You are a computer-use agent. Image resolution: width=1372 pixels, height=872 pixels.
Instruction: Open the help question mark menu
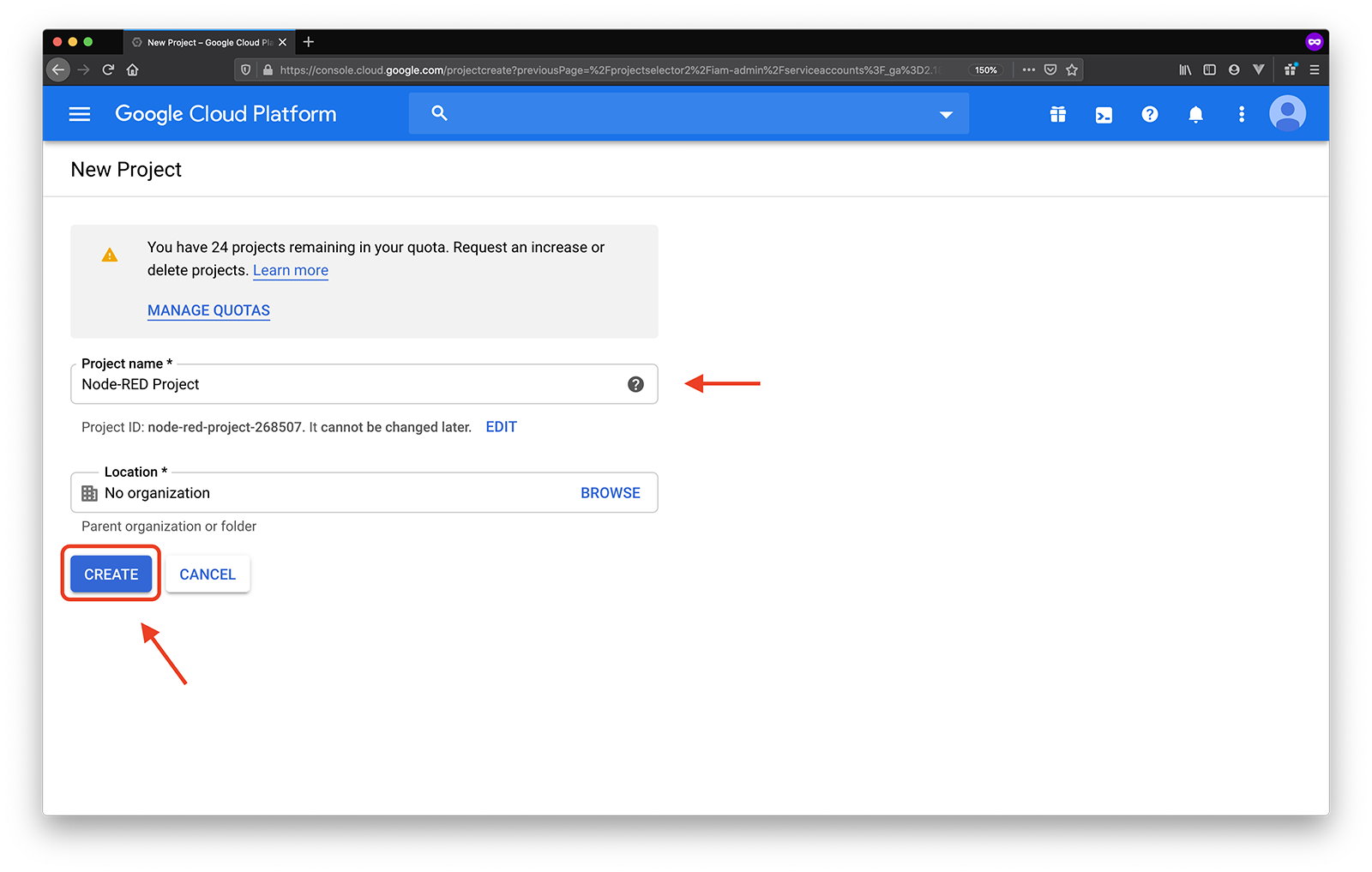[1150, 114]
